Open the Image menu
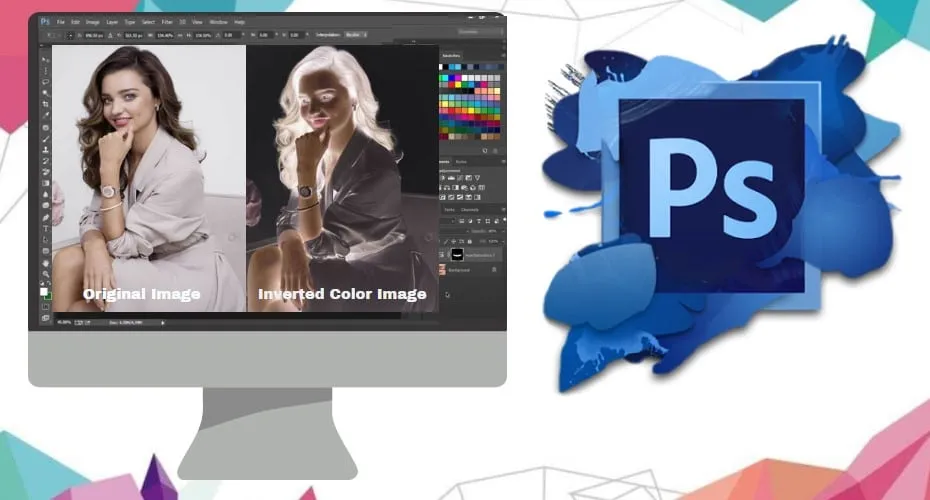This screenshot has height=500, width=930. pyautogui.click(x=93, y=22)
